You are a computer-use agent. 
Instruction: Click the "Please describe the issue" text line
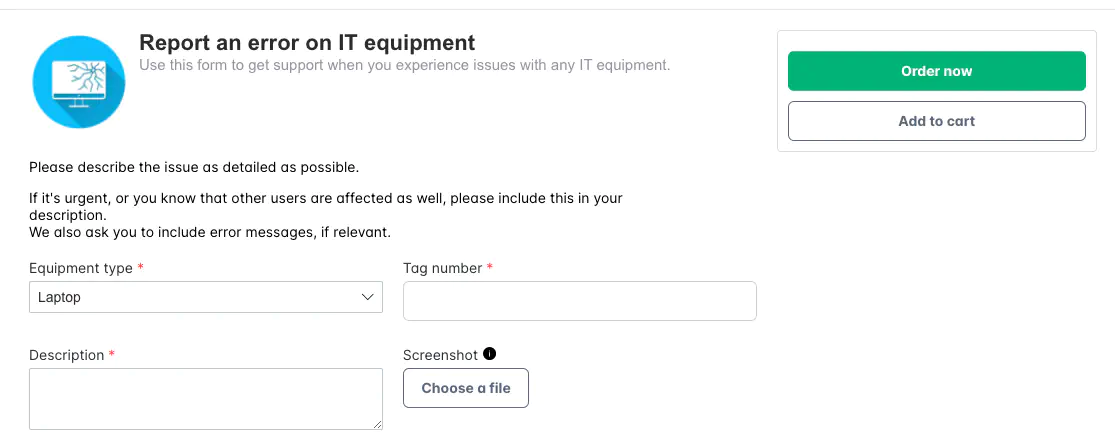[x=194, y=169]
